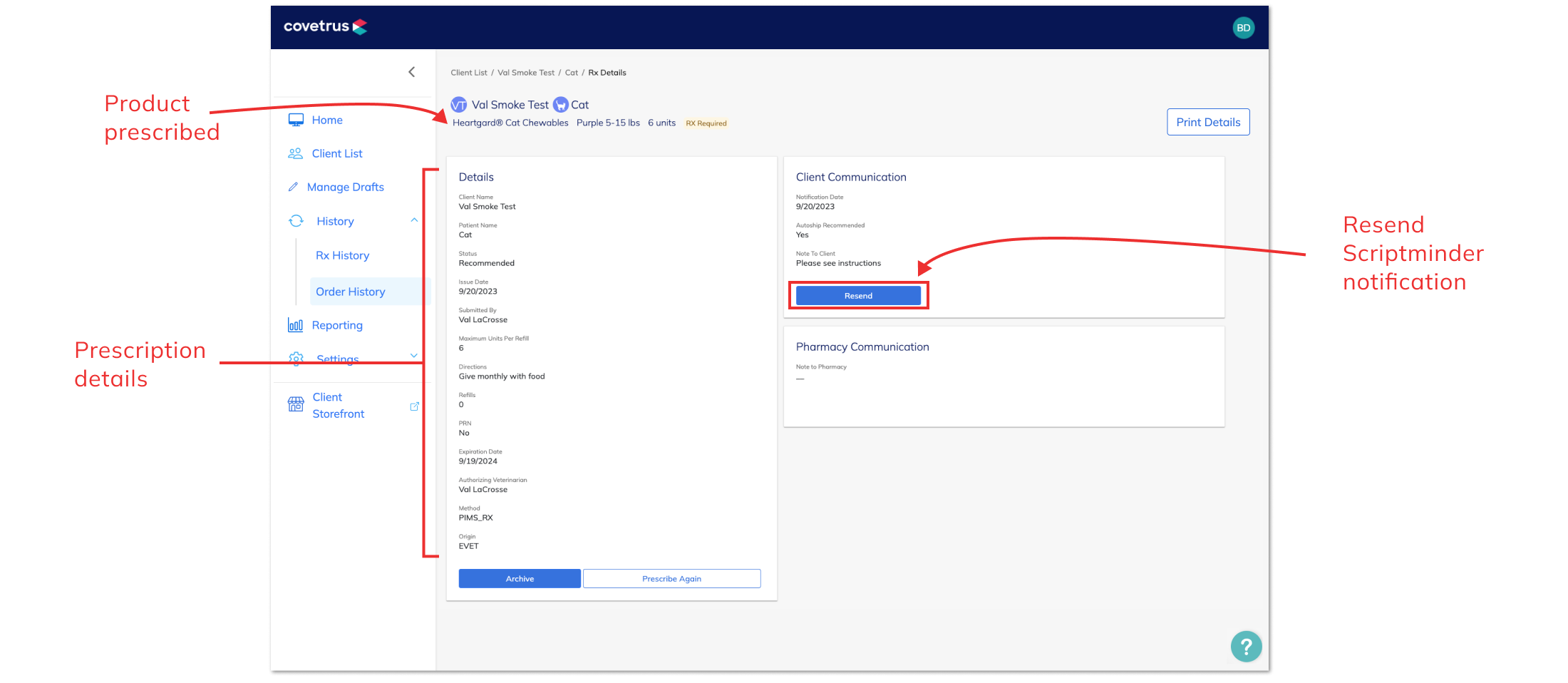
Task: Click the Reporting bar chart icon
Action: pos(295,325)
